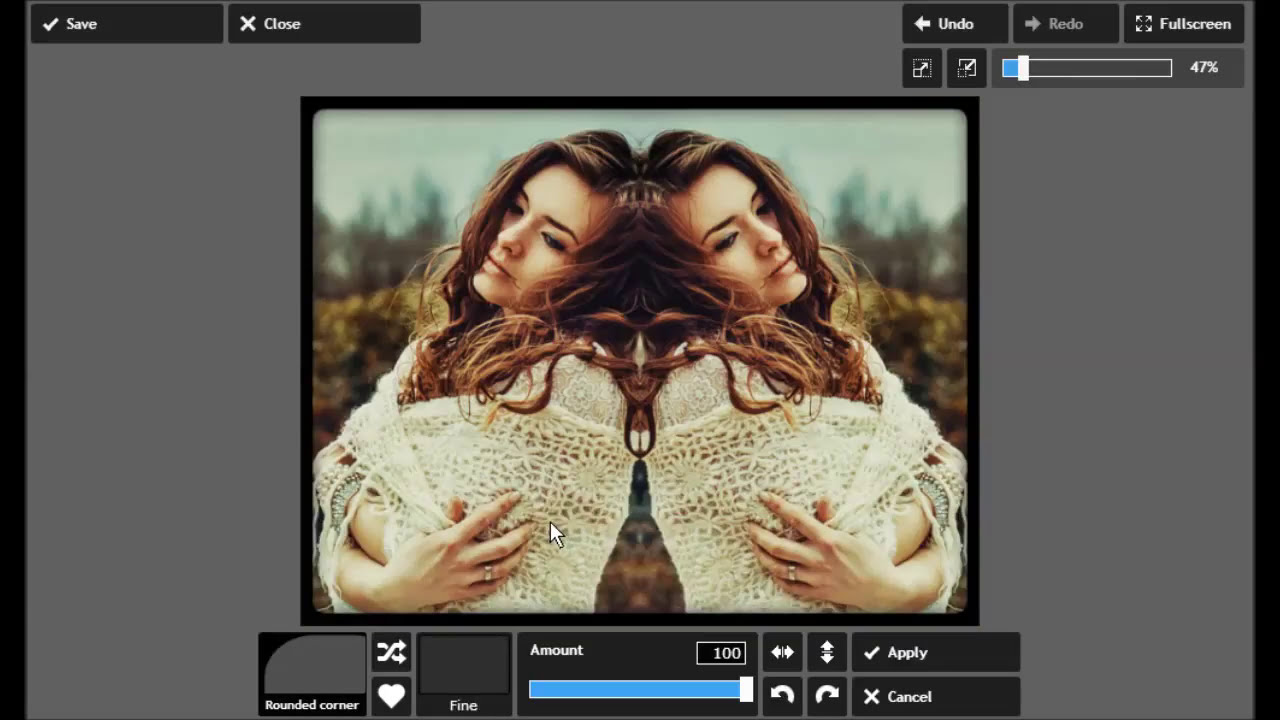Flip the border vertically
The width and height of the screenshot is (1280, 720).
pyautogui.click(x=827, y=652)
